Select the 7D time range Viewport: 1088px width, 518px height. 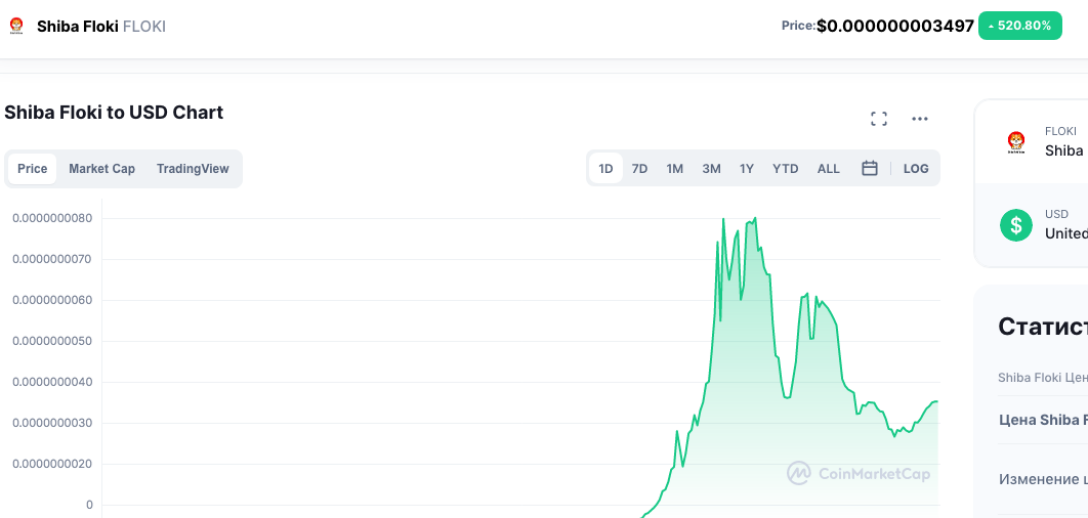click(x=640, y=168)
